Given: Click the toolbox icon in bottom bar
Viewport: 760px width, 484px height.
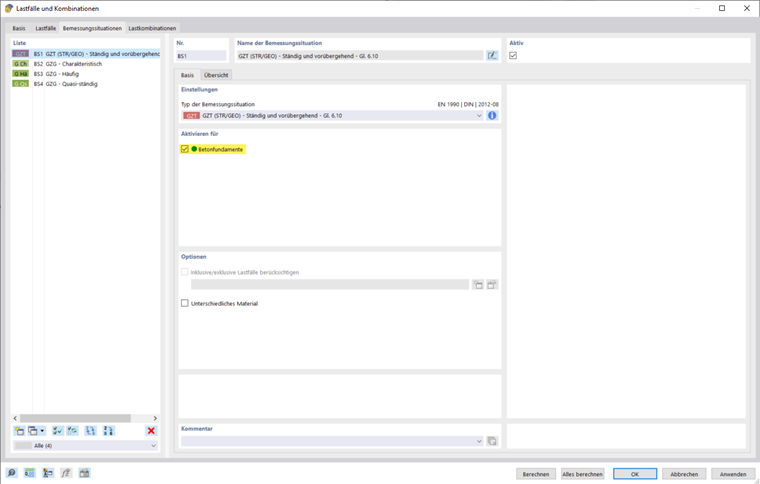Looking at the screenshot, I should point(84,473).
